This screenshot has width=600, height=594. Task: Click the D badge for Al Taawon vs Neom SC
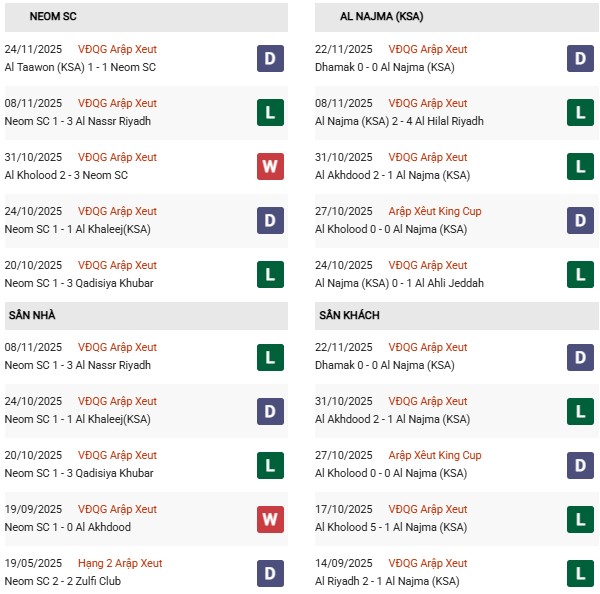pyautogui.click(x=270, y=59)
